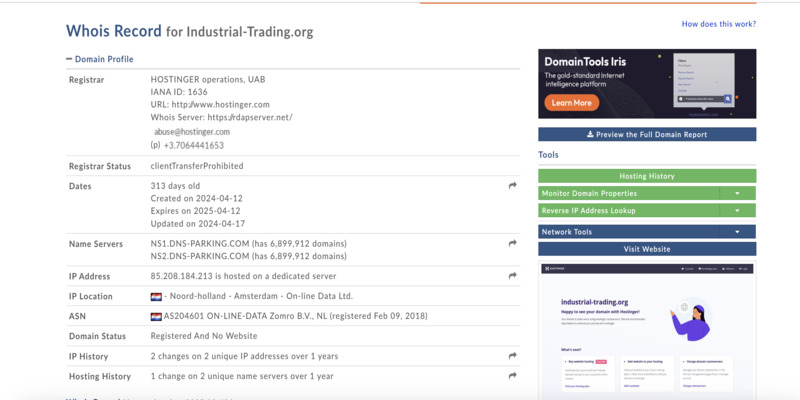
Task: Click 1 change on 2 unique name servers text
Action: click(x=242, y=376)
